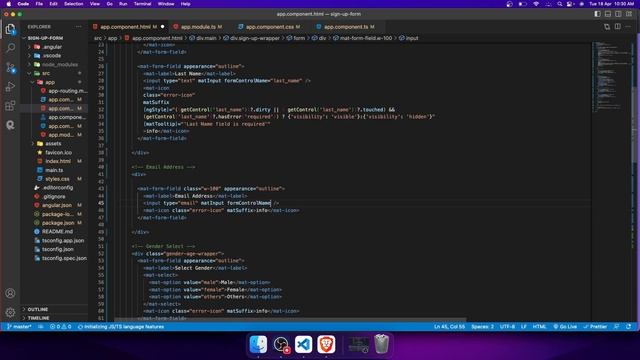Open the Run menu
The image size is (640, 360).
[123, 4]
